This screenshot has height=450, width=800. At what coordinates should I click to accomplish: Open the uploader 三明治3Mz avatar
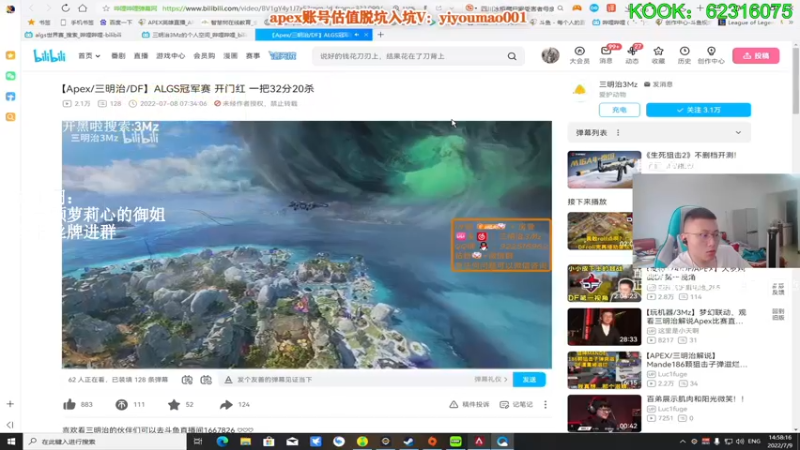tap(580, 90)
